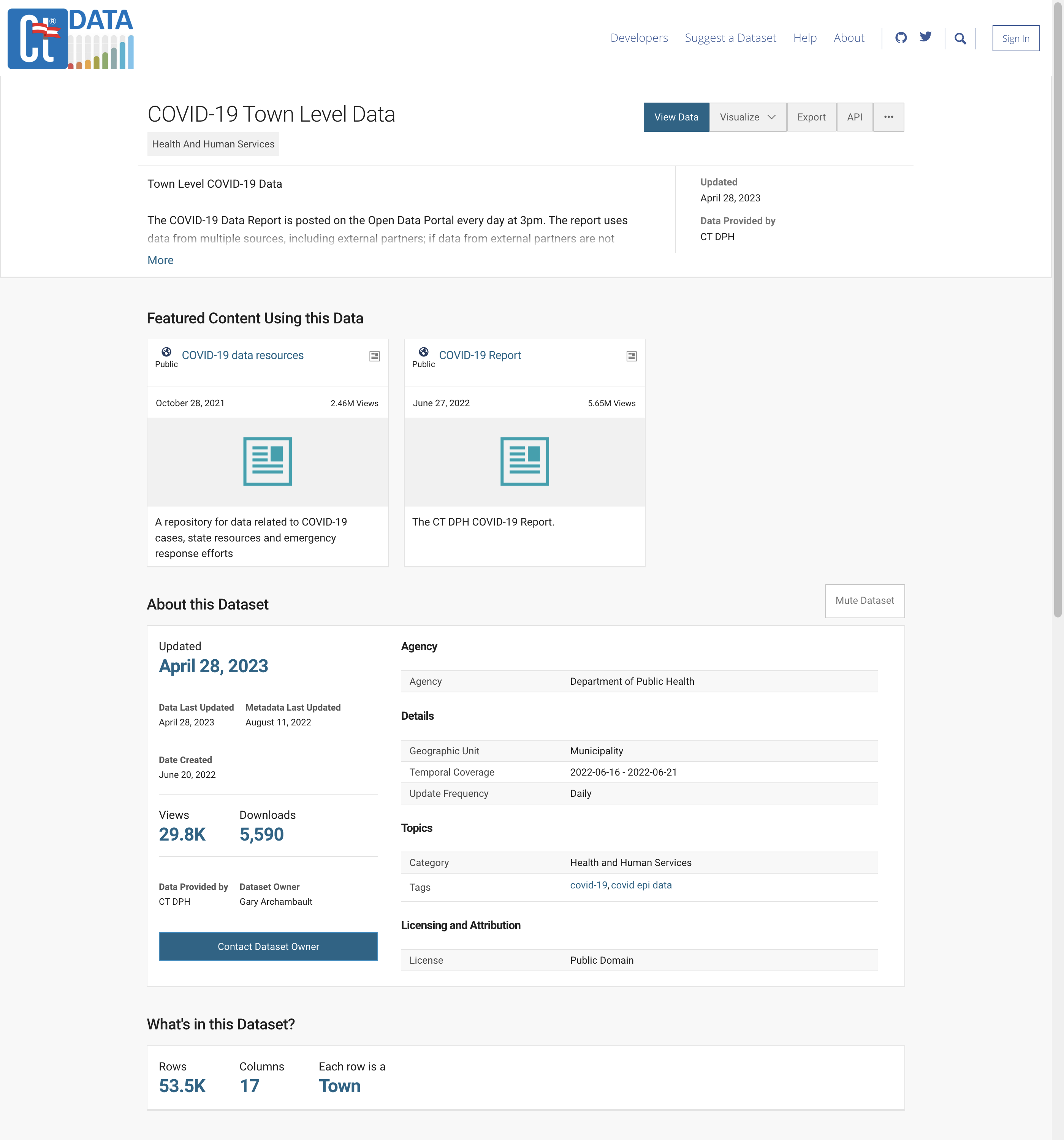The height and width of the screenshot is (1140, 1064).
Task: Click story icon on COVID-19 data resources card
Action: point(375,356)
